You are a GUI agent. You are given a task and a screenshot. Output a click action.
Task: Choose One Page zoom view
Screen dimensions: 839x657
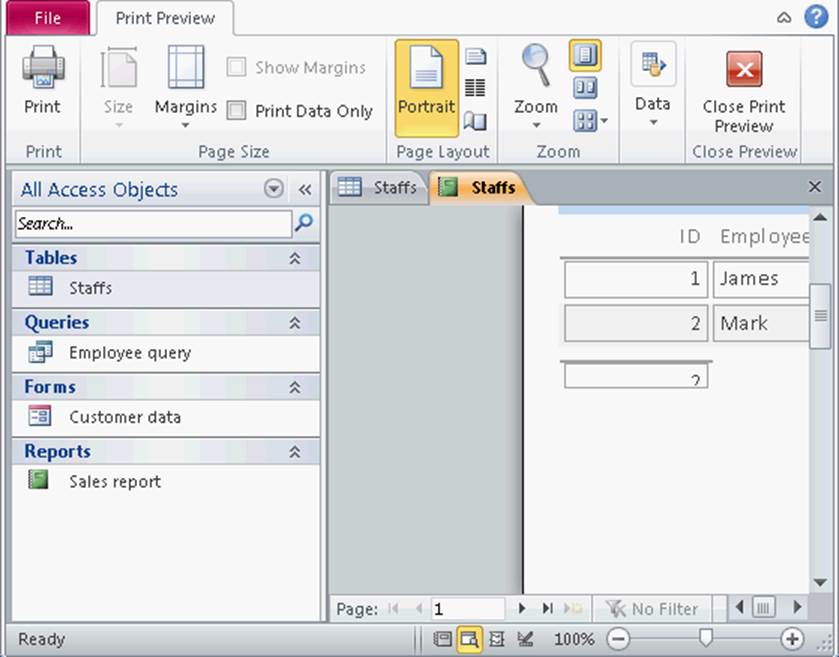585,56
